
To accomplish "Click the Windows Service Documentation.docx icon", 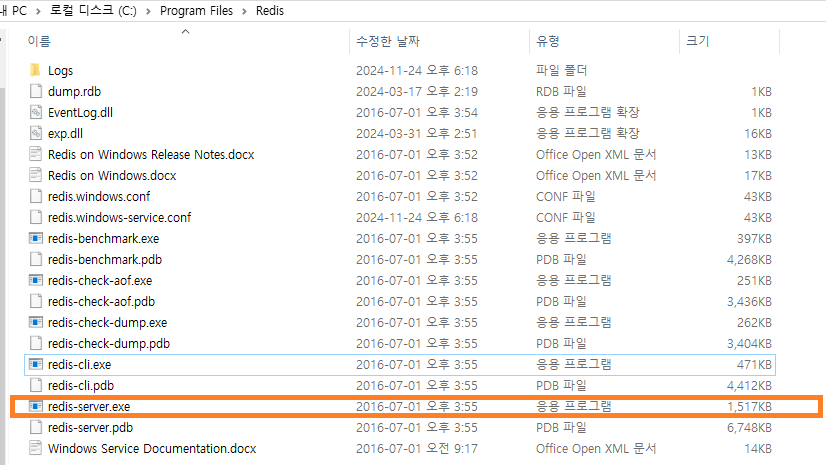I will [35, 449].
